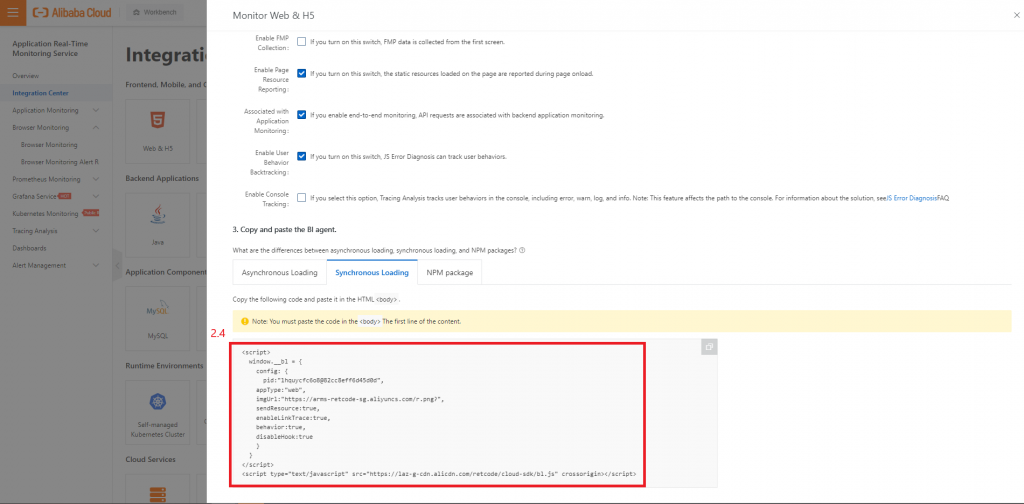Copy the BI agent code snippet
Viewport: 1024px width, 504px height.
[x=709, y=347]
